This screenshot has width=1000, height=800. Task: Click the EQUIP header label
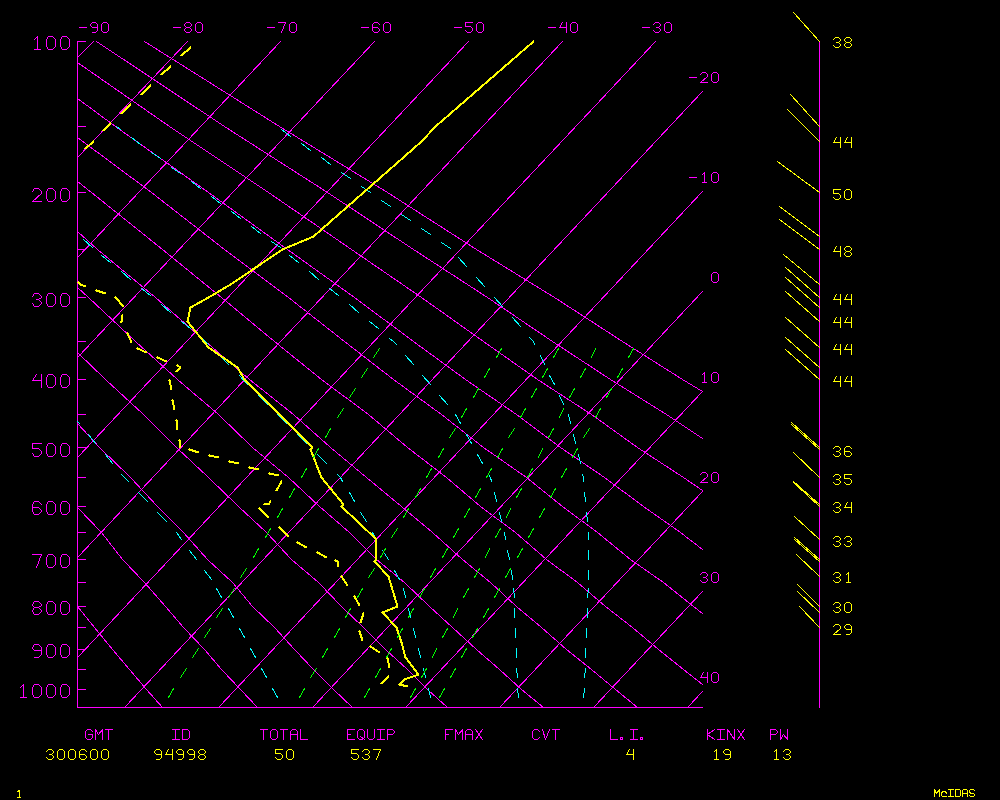(371, 735)
